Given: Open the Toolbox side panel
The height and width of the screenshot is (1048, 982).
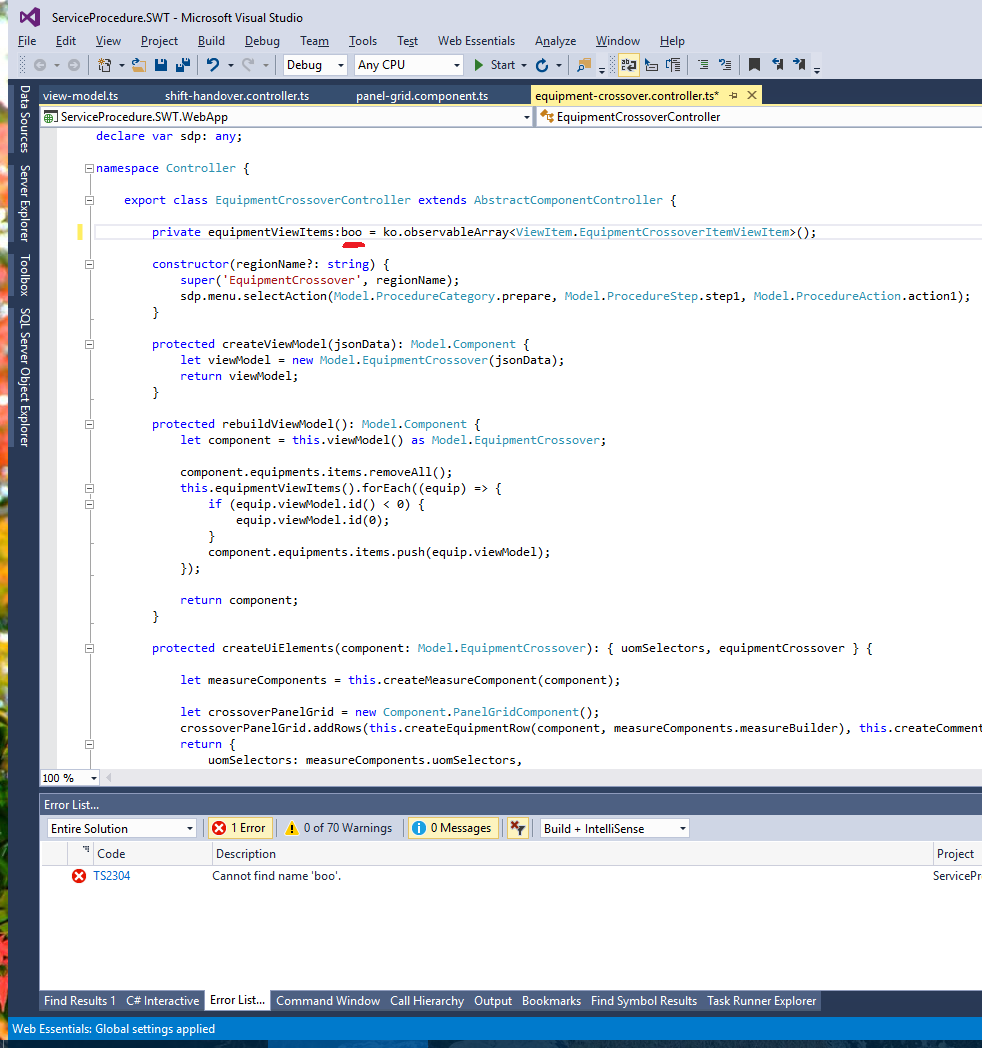Looking at the screenshot, I should point(25,275).
